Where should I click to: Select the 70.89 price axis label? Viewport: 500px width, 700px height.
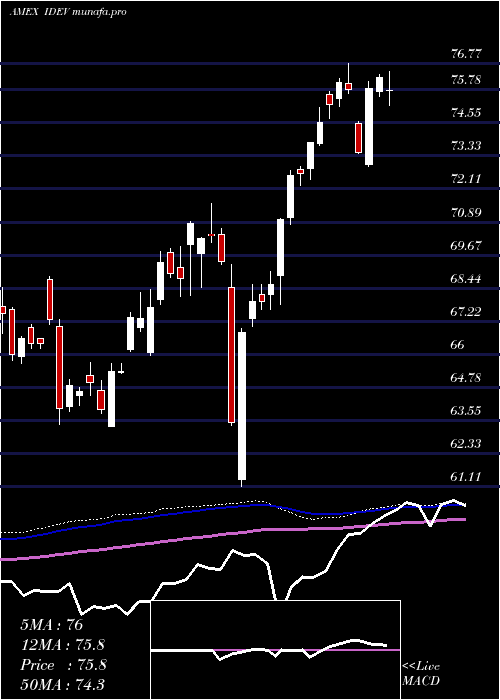[x=466, y=212]
